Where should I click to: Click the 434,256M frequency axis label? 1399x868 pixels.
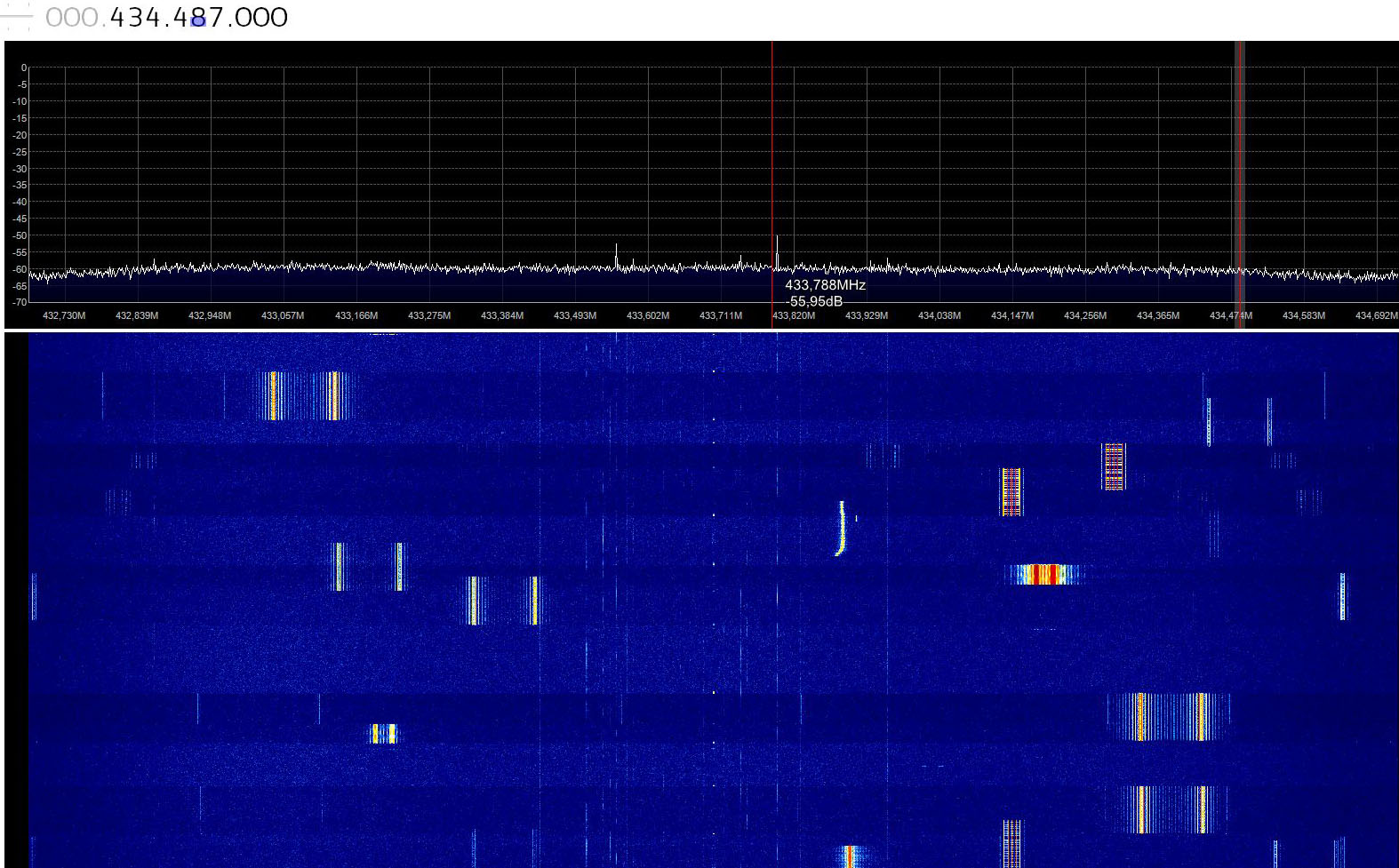(1085, 315)
